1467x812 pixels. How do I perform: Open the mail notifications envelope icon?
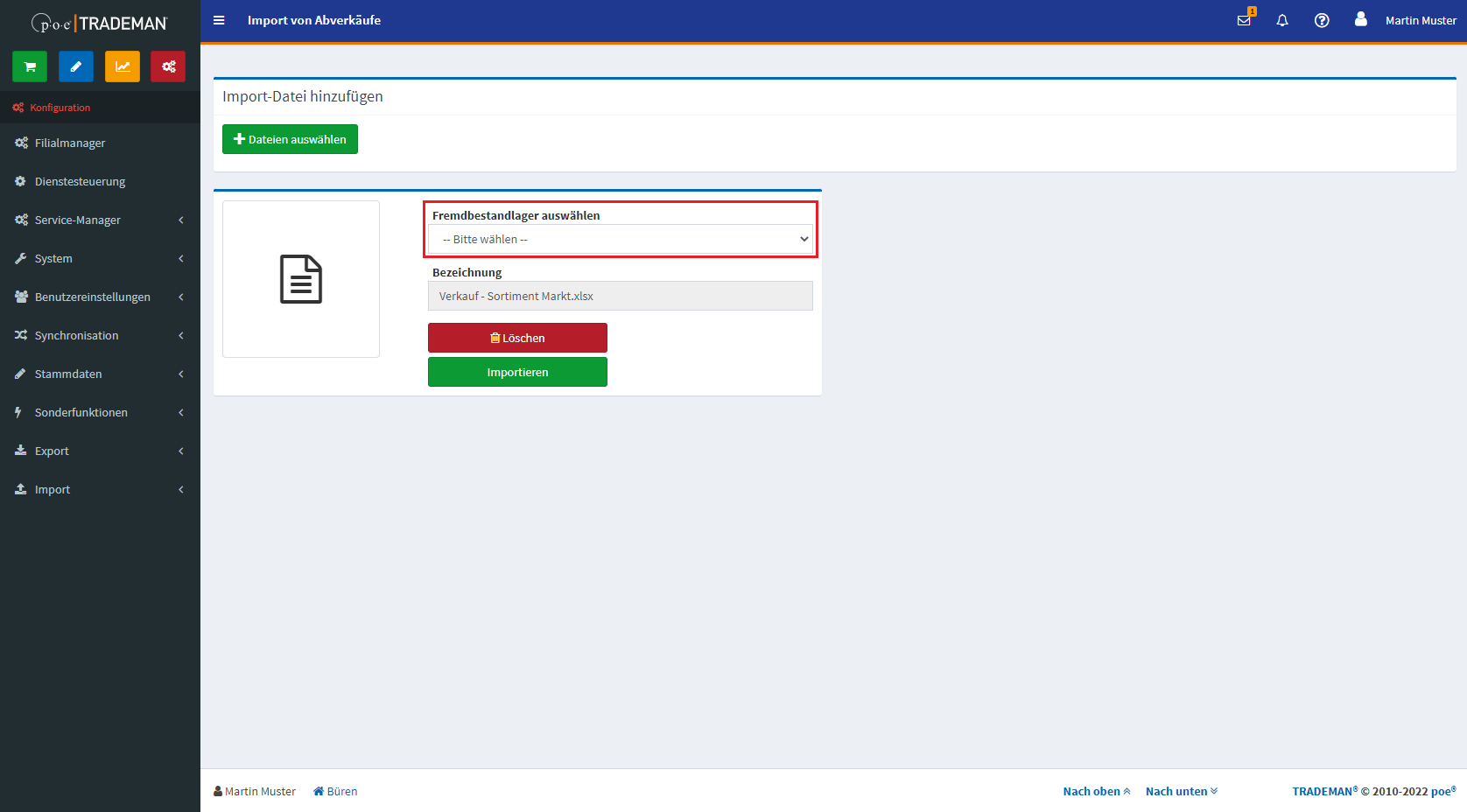pyautogui.click(x=1244, y=20)
